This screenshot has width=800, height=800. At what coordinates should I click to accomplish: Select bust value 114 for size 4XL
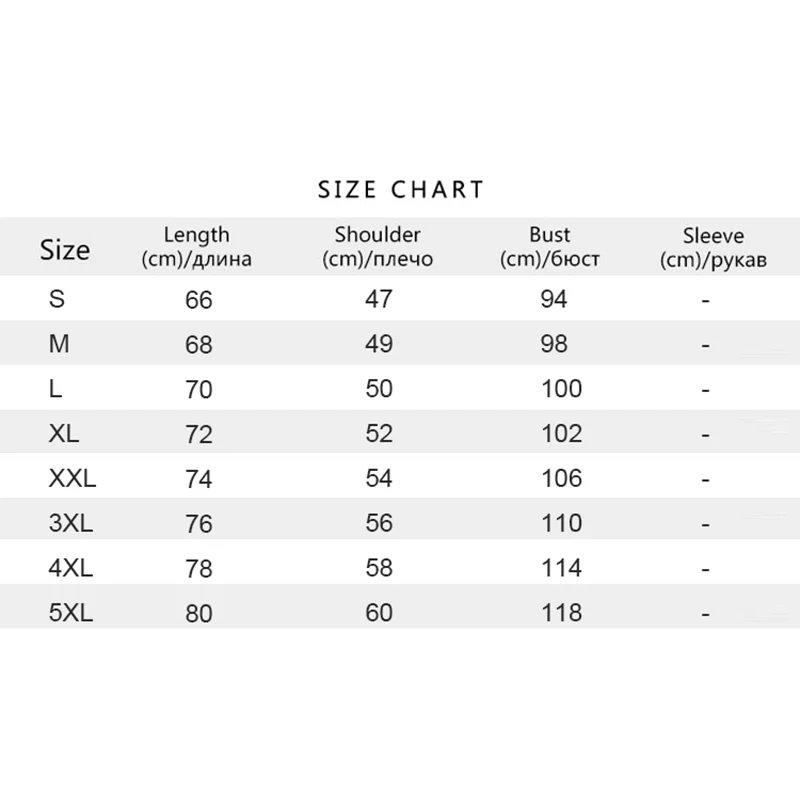[x=561, y=569]
